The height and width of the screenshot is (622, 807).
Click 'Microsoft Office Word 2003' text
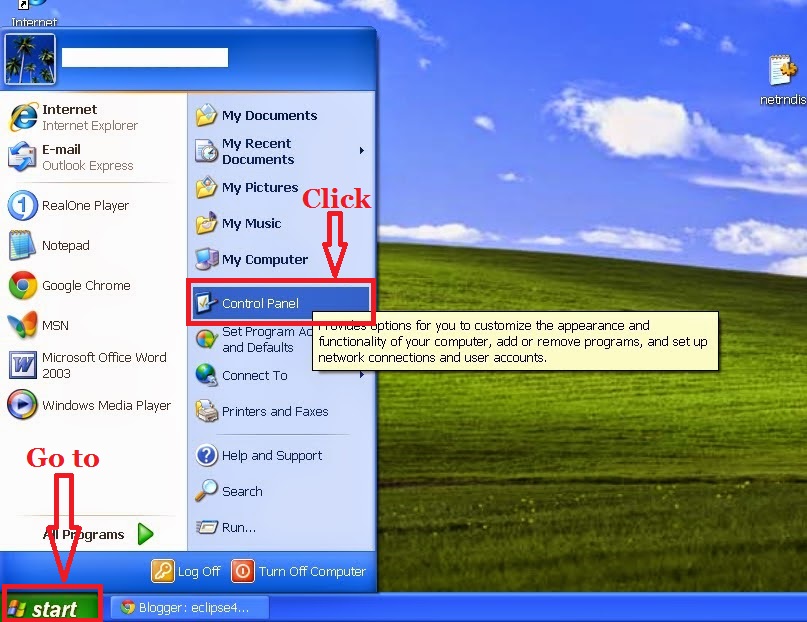click(x=104, y=365)
